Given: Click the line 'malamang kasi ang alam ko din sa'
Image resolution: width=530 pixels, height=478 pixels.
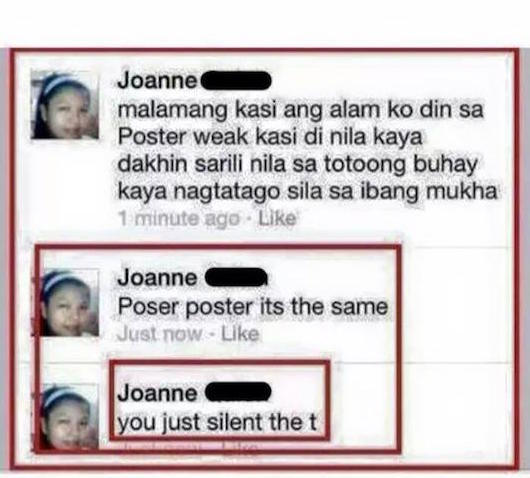Looking at the screenshot, I should [300, 110].
